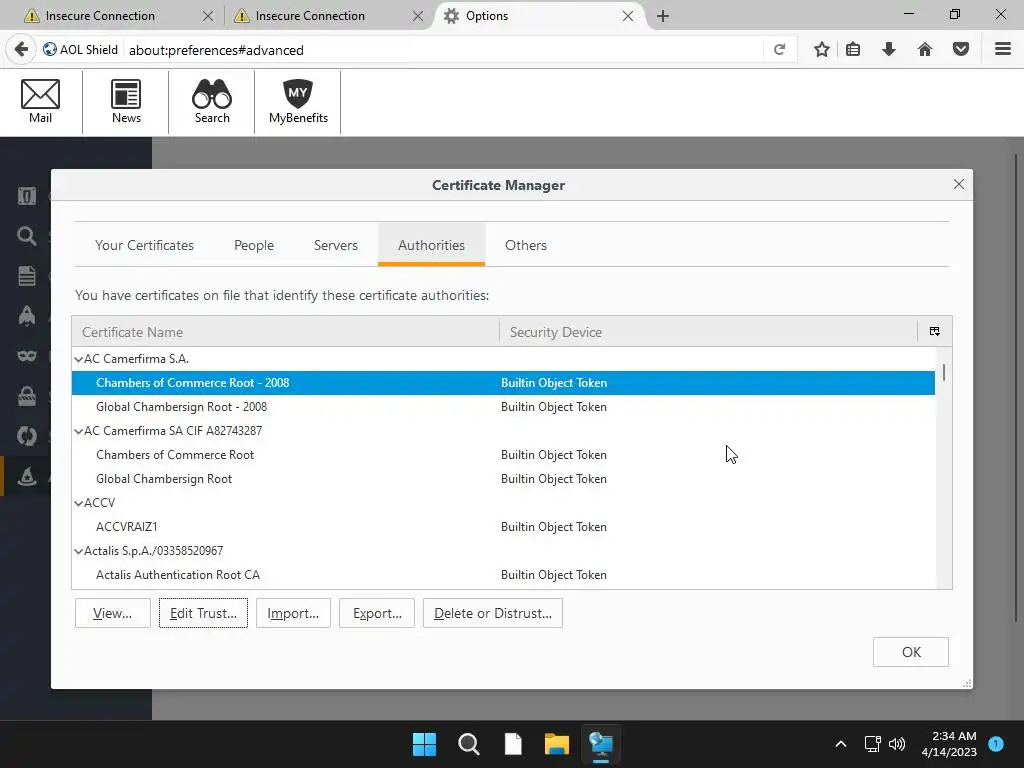
Task: Open the Mail shortcut icon
Action: pos(40,101)
